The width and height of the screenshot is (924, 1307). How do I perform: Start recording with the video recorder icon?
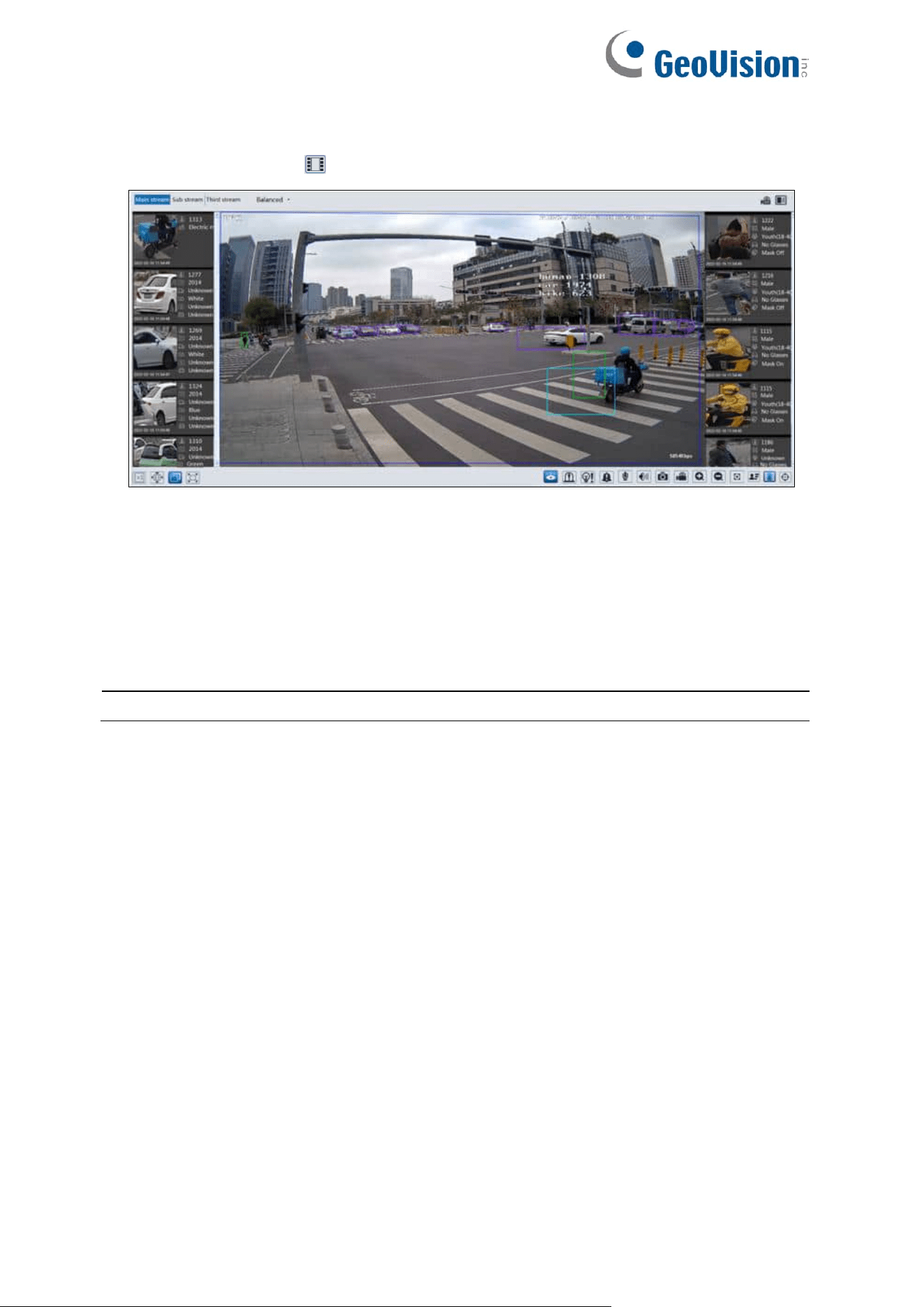coord(681,477)
